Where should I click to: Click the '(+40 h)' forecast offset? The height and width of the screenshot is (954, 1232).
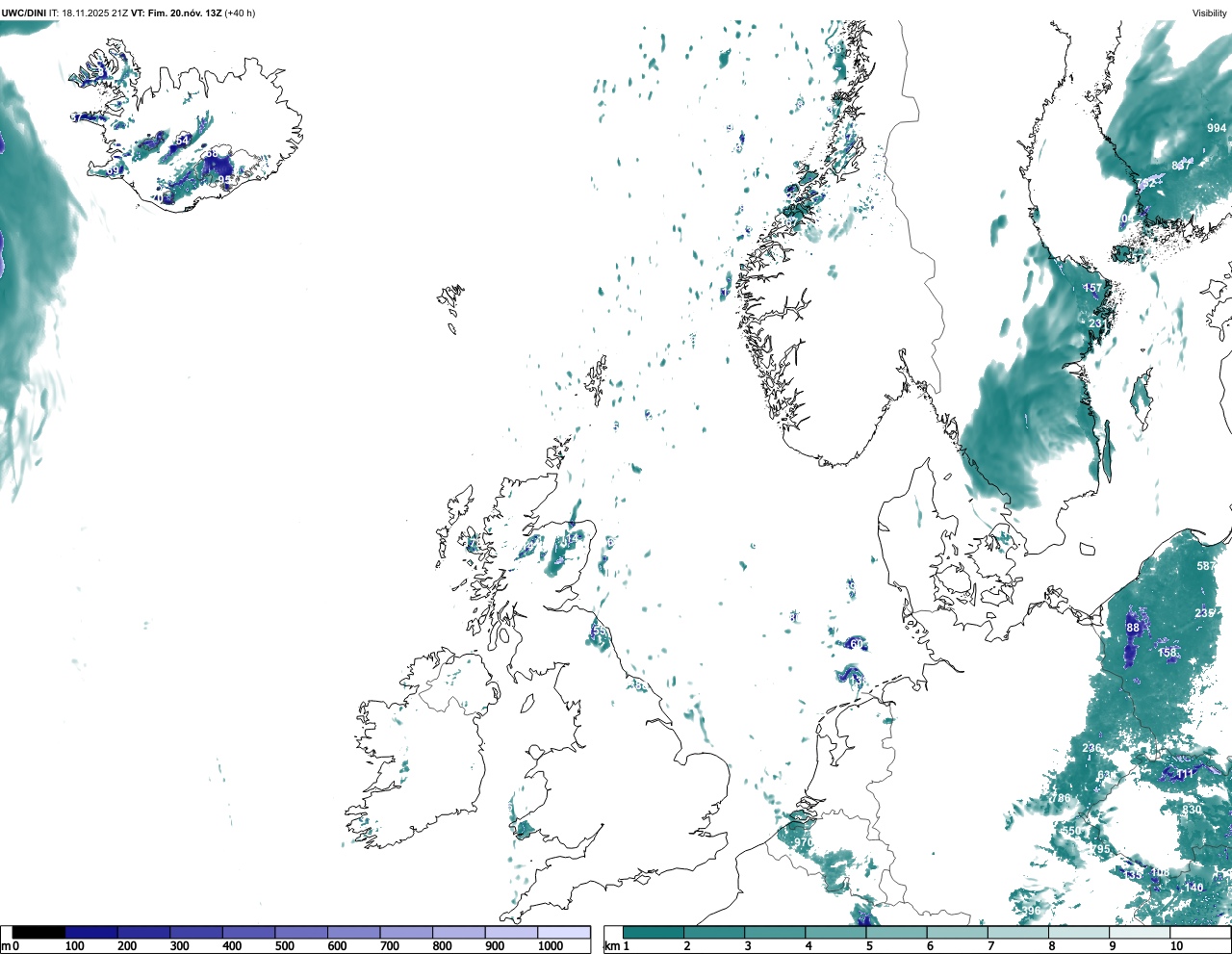pyautogui.click(x=240, y=13)
